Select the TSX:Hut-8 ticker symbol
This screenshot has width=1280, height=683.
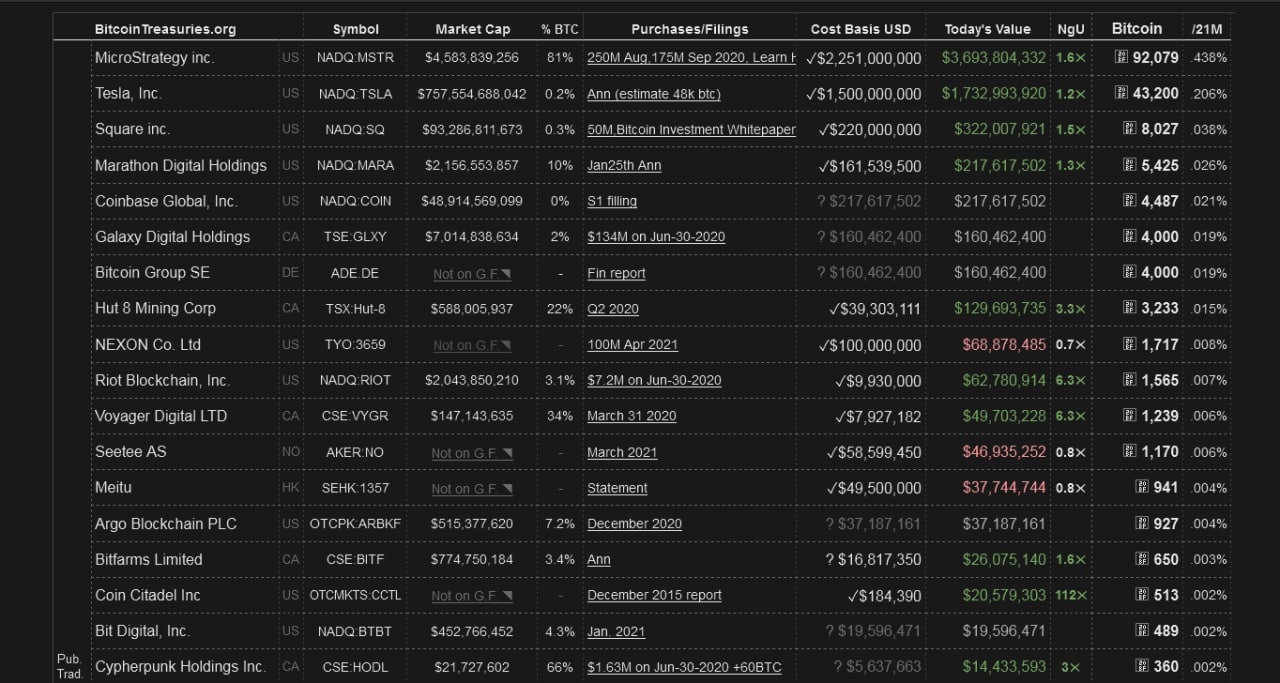point(355,309)
